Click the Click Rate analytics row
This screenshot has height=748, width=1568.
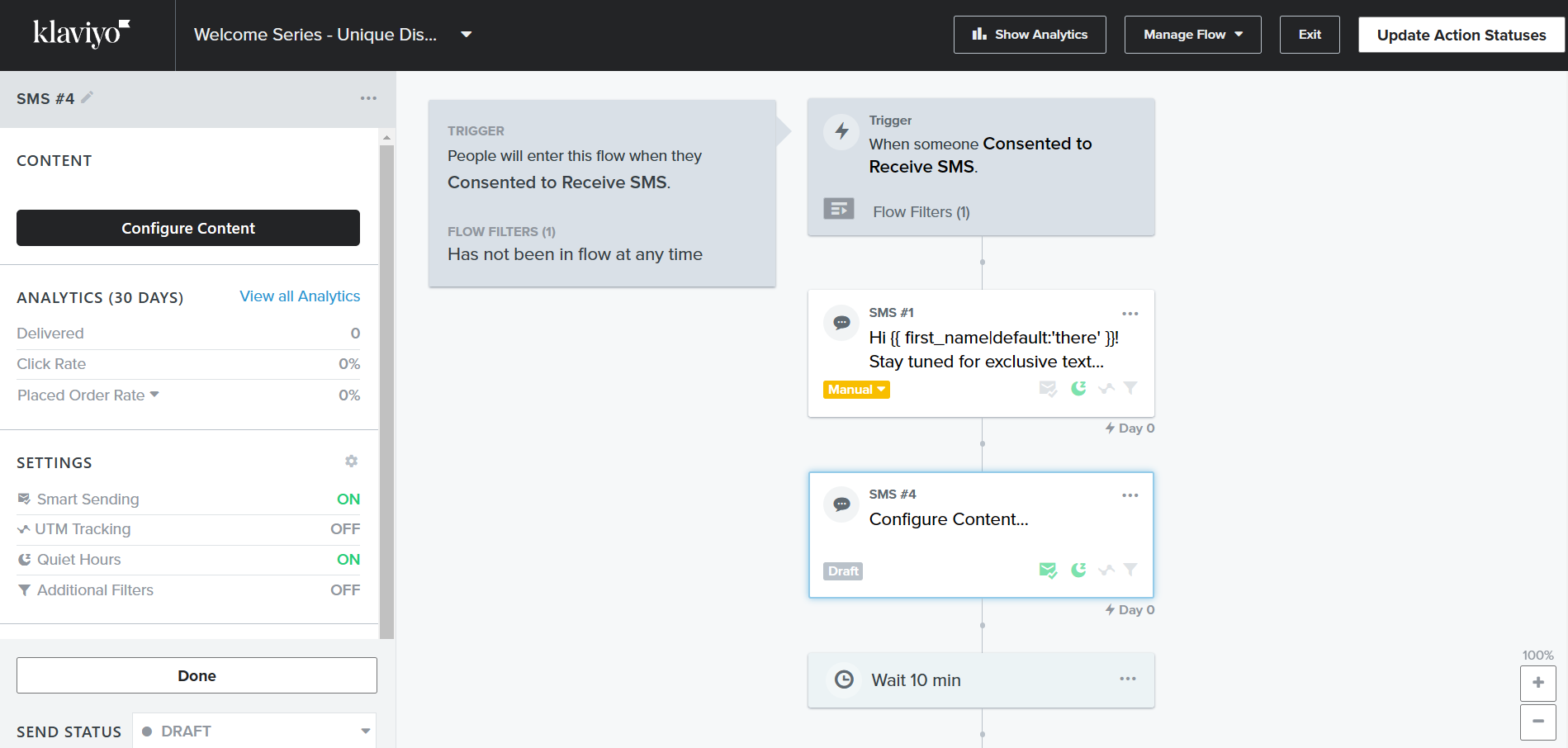188,364
